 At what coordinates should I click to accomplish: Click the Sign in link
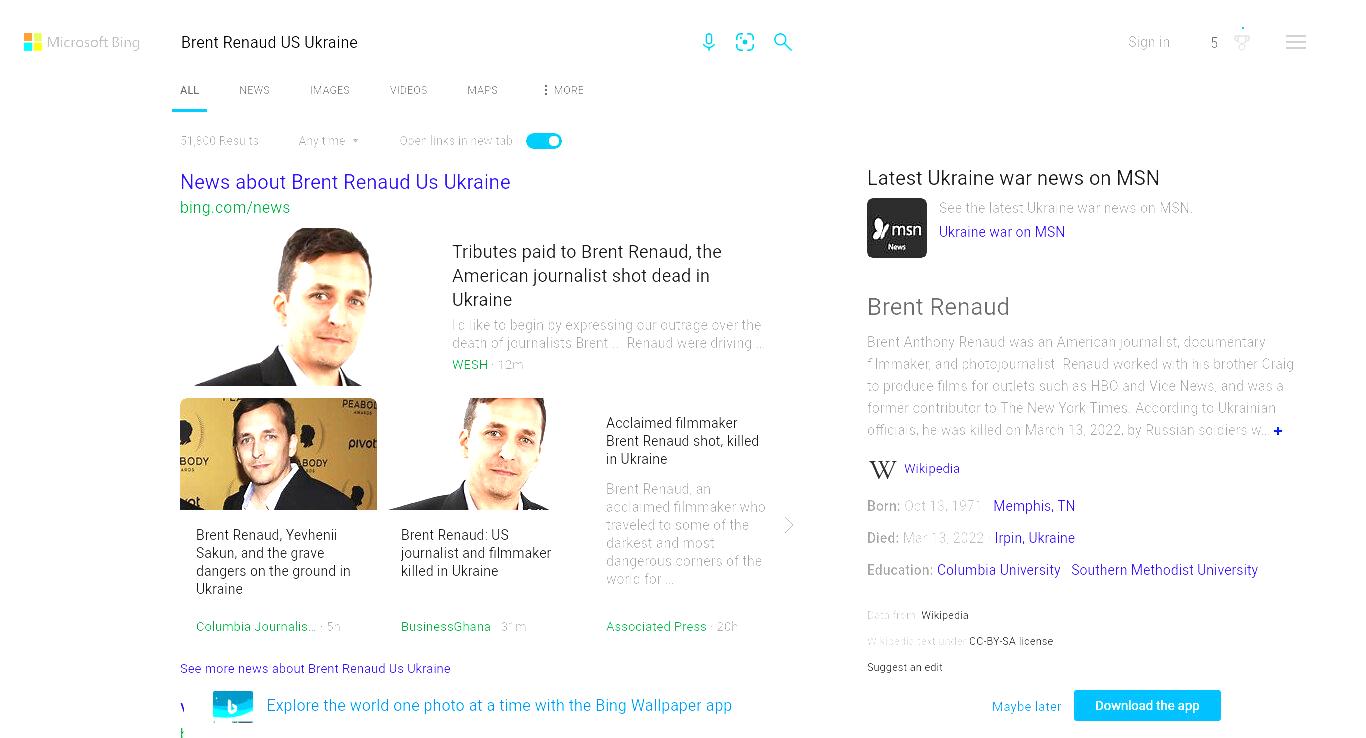click(1149, 42)
